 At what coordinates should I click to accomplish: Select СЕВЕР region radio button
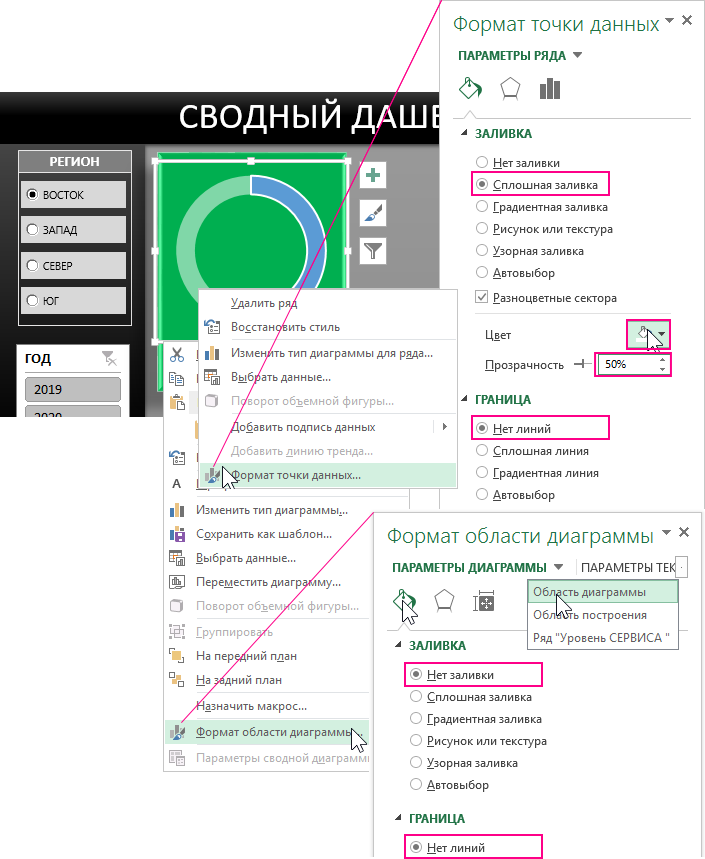[x=32, y=266]
